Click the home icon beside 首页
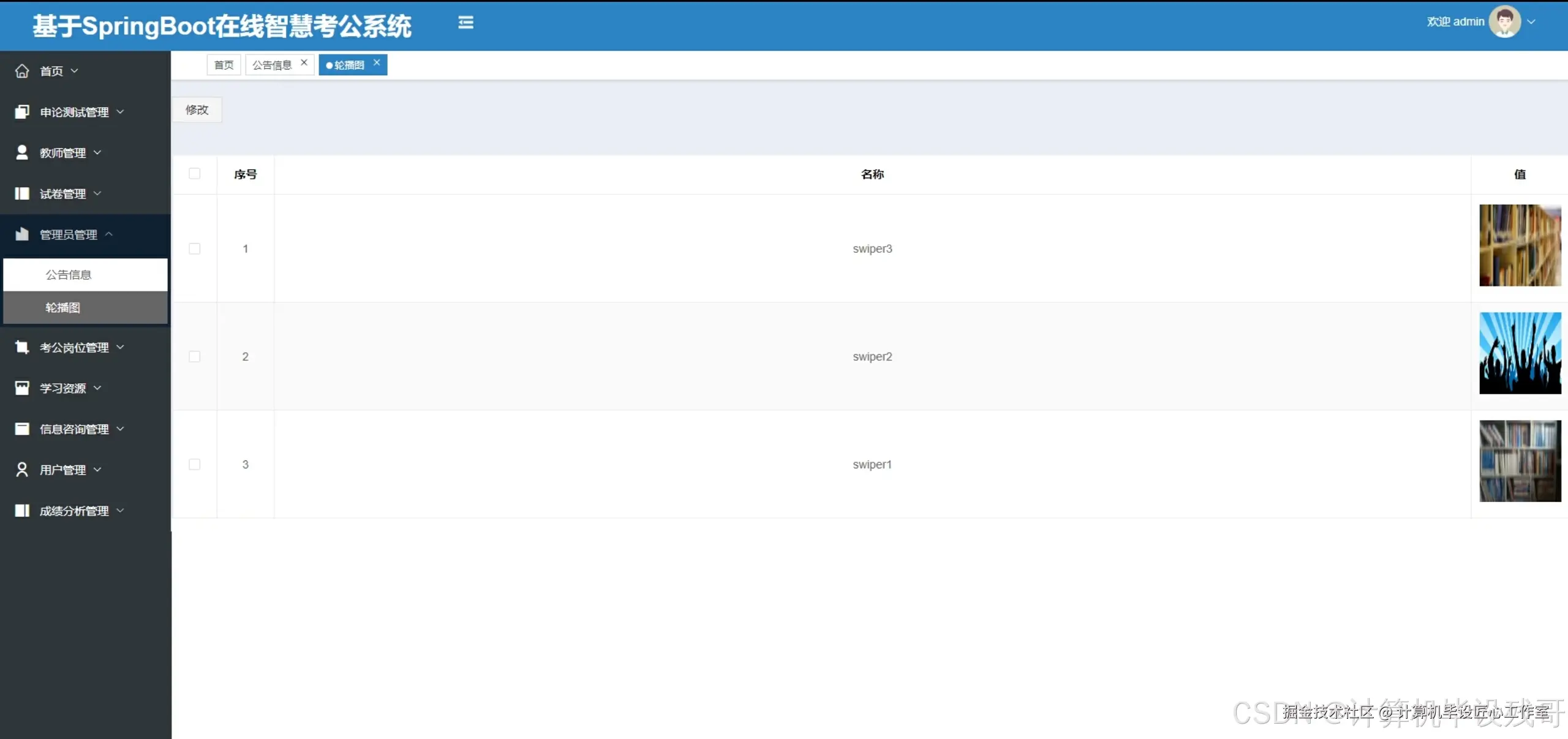Screen dimensions: 1568x739 [22, 71]
